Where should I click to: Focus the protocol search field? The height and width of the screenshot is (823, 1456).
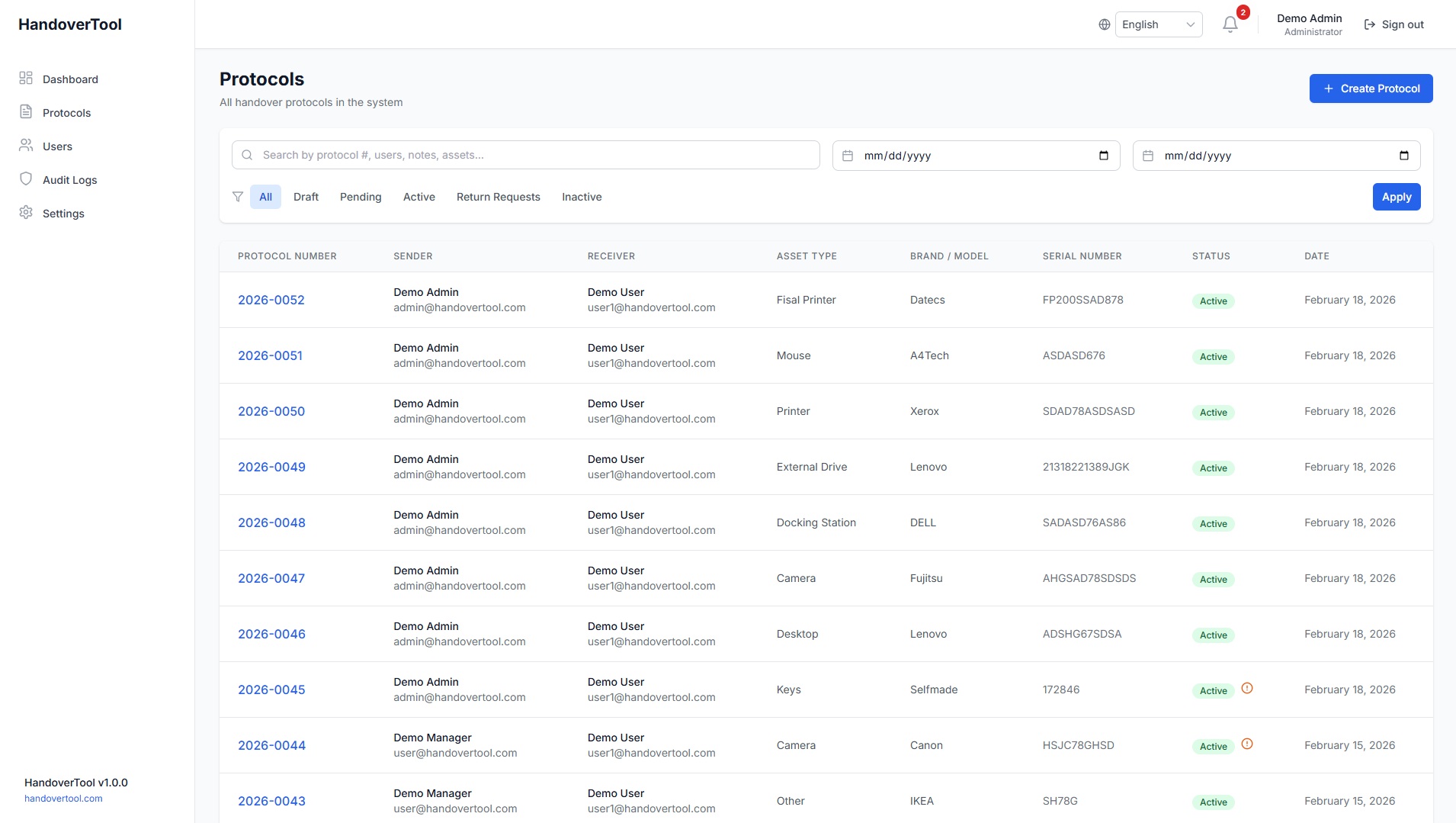pyautogui.click(x=526, y=155)
